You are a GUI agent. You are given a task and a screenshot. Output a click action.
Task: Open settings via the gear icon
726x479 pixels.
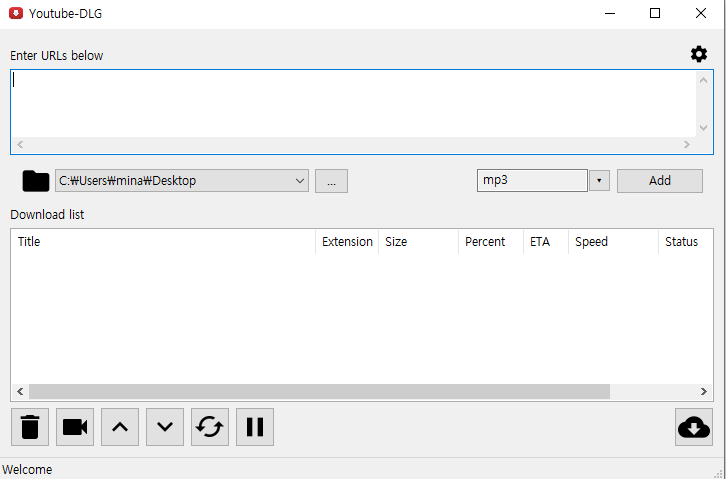tap(699, 55)
